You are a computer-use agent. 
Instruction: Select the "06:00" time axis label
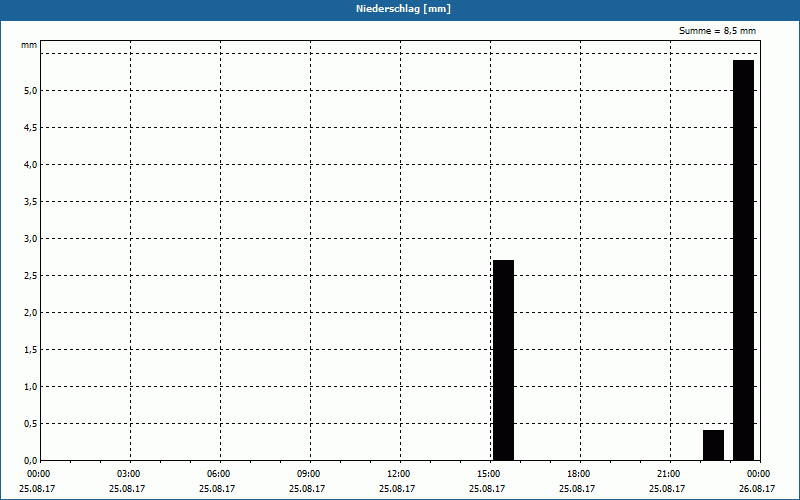point(218,474)
